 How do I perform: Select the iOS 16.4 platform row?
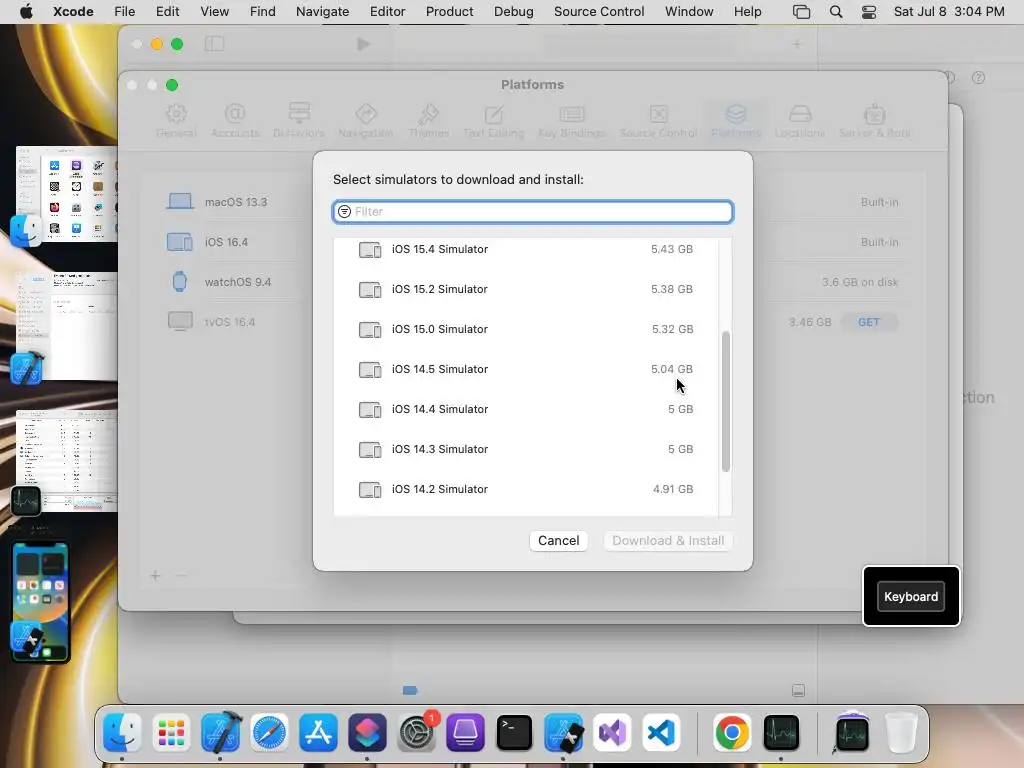(x=533, y=242)
